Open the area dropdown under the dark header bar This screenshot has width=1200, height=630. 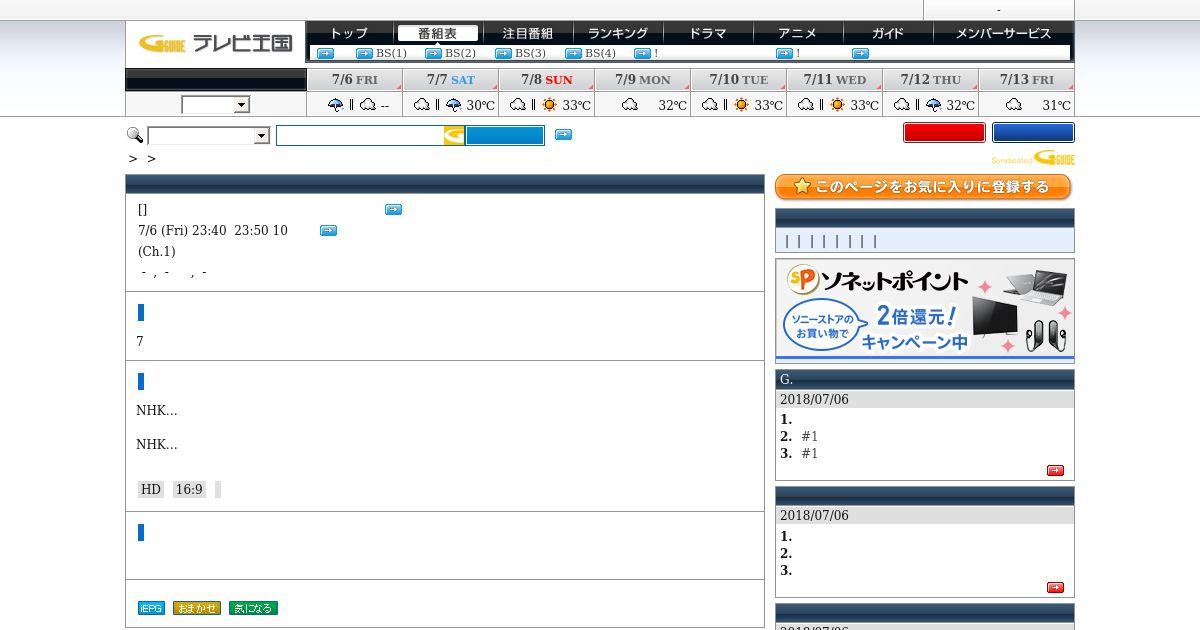pyautogui.click(x=215, y=105)
